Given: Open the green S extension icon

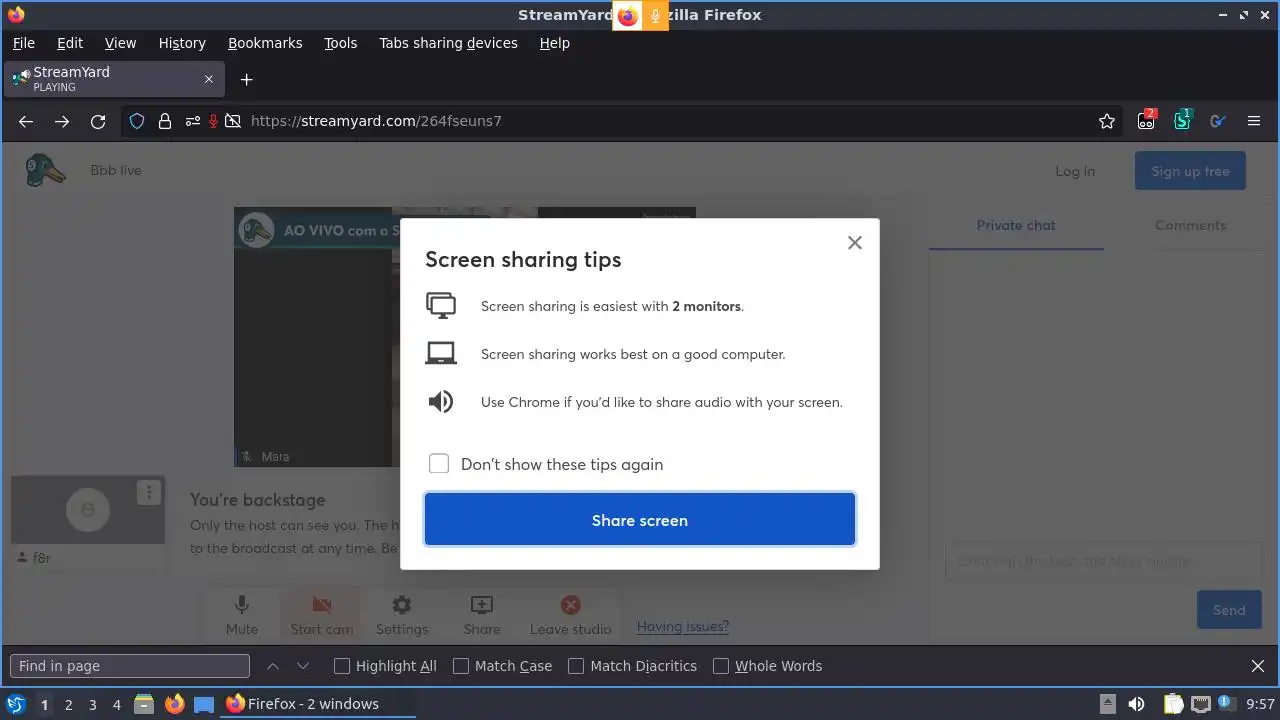Looking at the screenshot, I should [x=1183, y=120].
